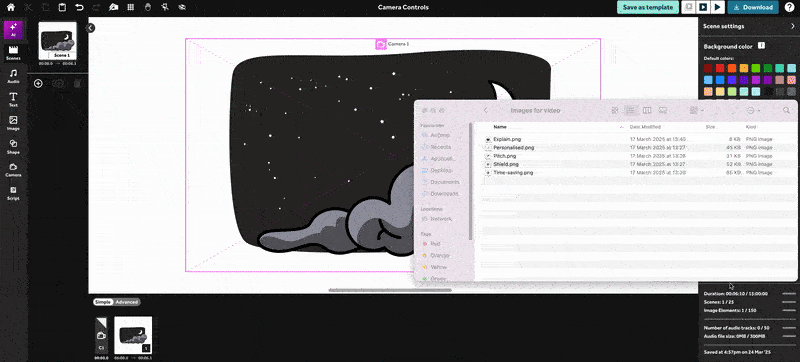This screenshot has height=362, width=800.
Task: Sort Finder files by Name column
Action: (x=500, y=127)
